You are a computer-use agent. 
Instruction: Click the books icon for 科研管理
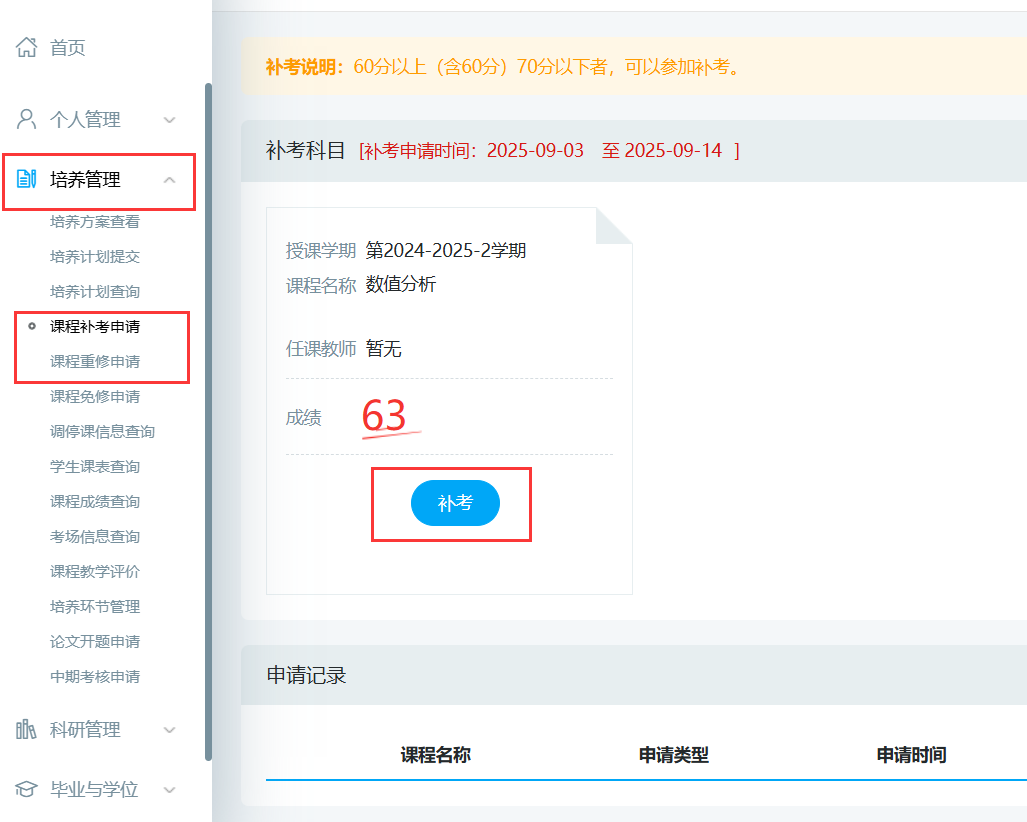click(27, 730)
